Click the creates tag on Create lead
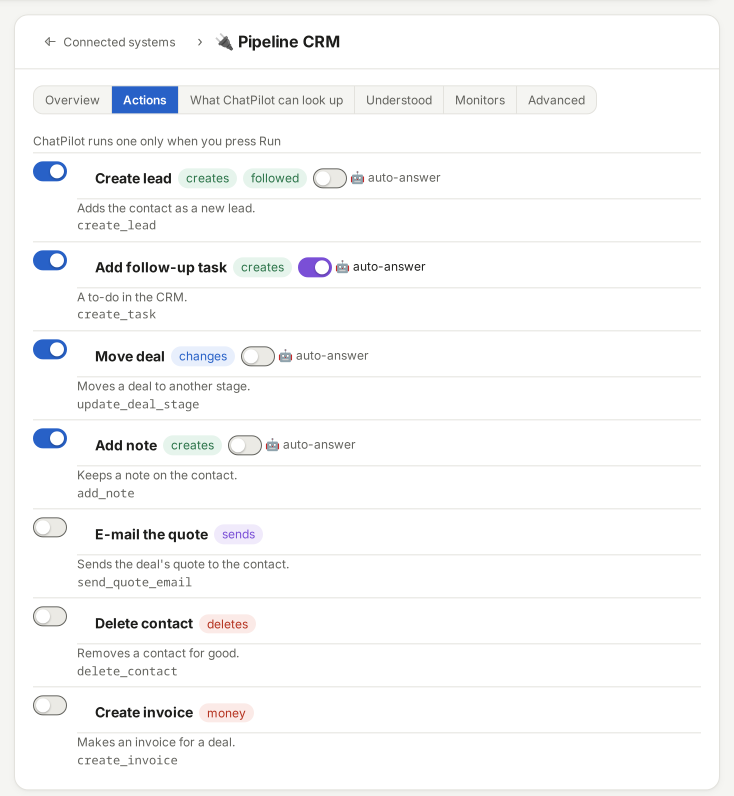Image resolution: width=734 pixels, height=796 pixels. point(208,178)
